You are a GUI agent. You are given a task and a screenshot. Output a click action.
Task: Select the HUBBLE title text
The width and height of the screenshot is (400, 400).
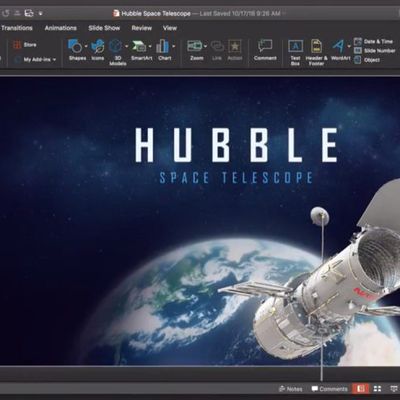237,146
